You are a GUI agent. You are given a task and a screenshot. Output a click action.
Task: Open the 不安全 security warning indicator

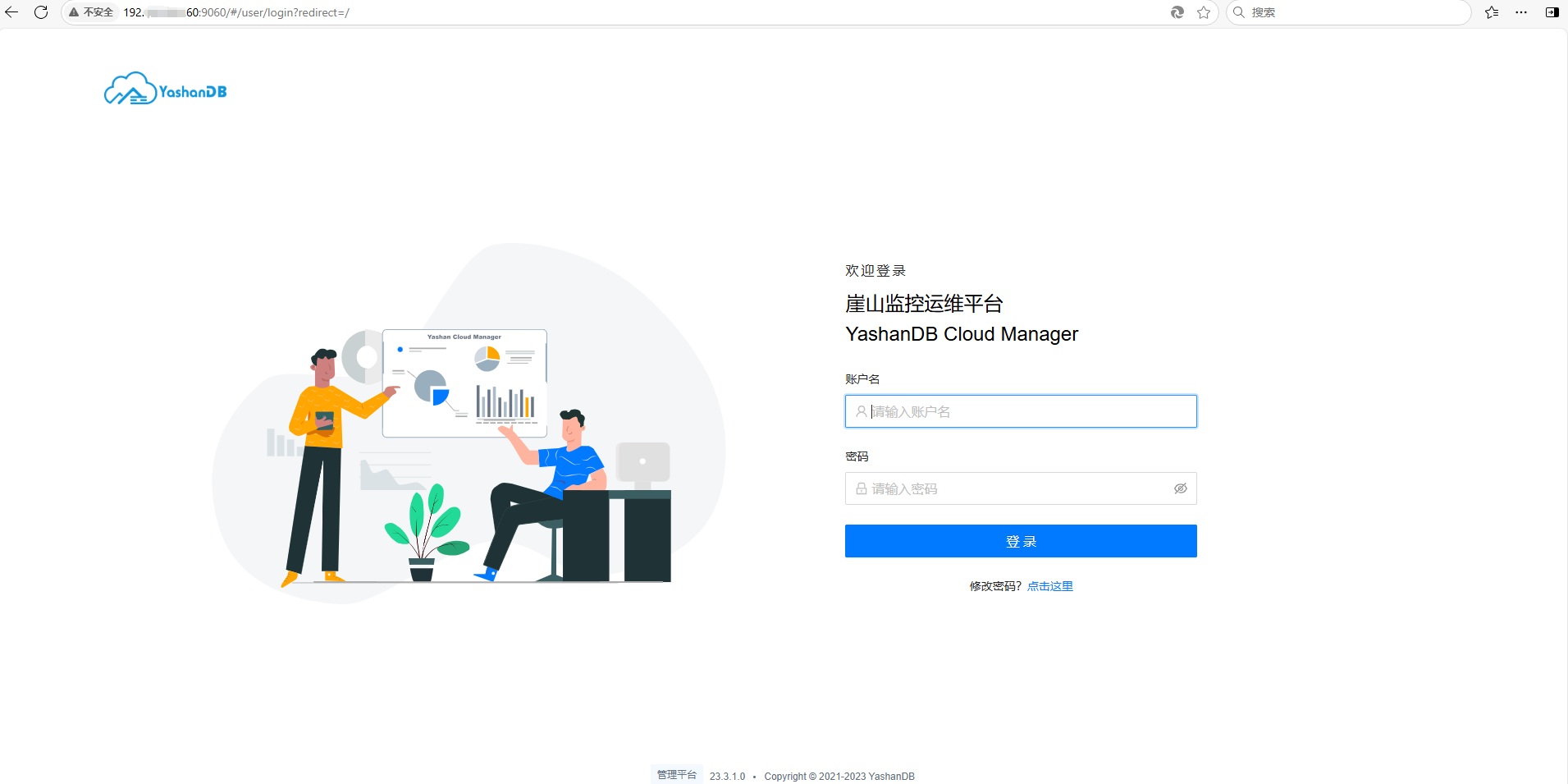(91, 12)
